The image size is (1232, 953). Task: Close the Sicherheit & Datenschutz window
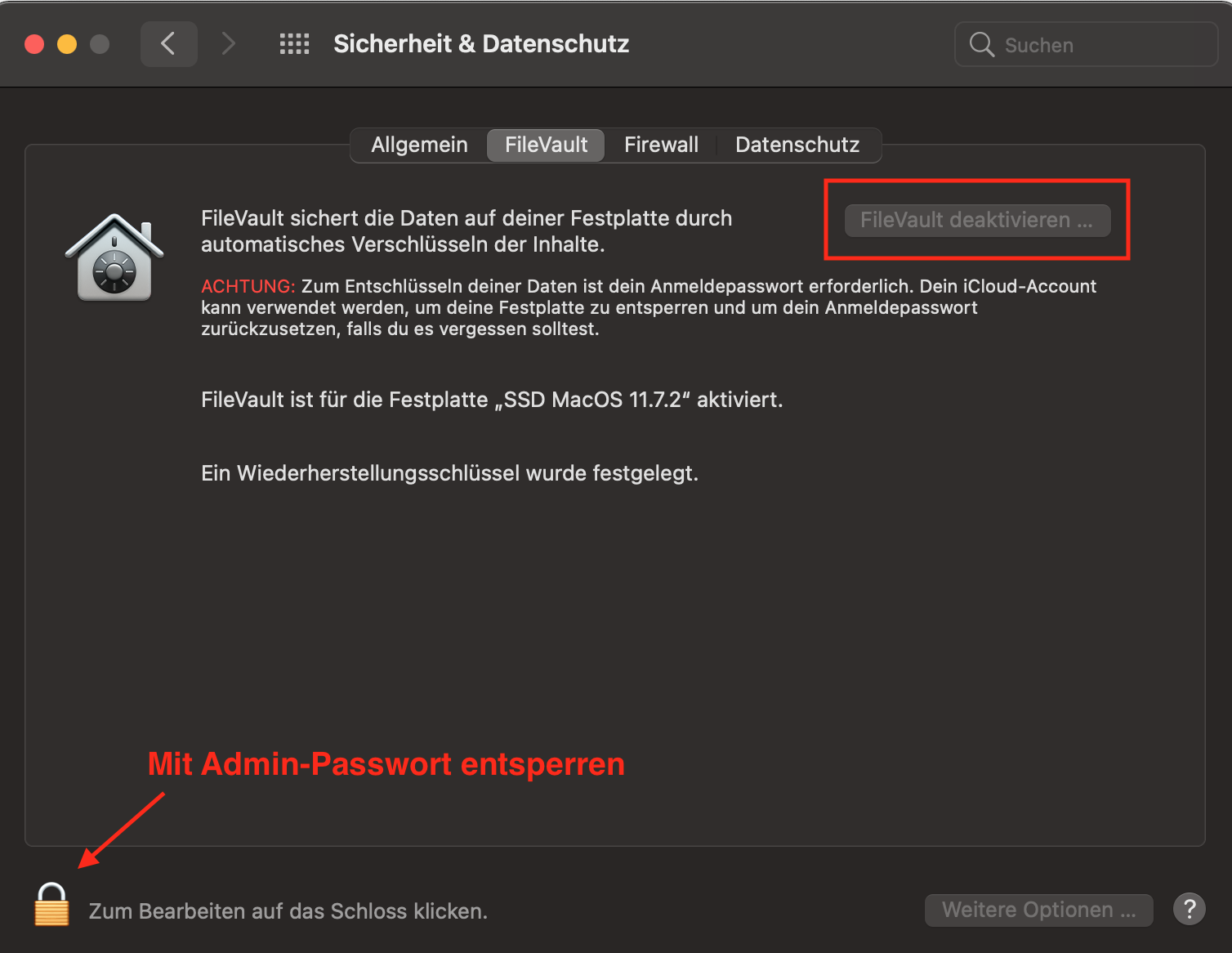click(x=34, y=44)
